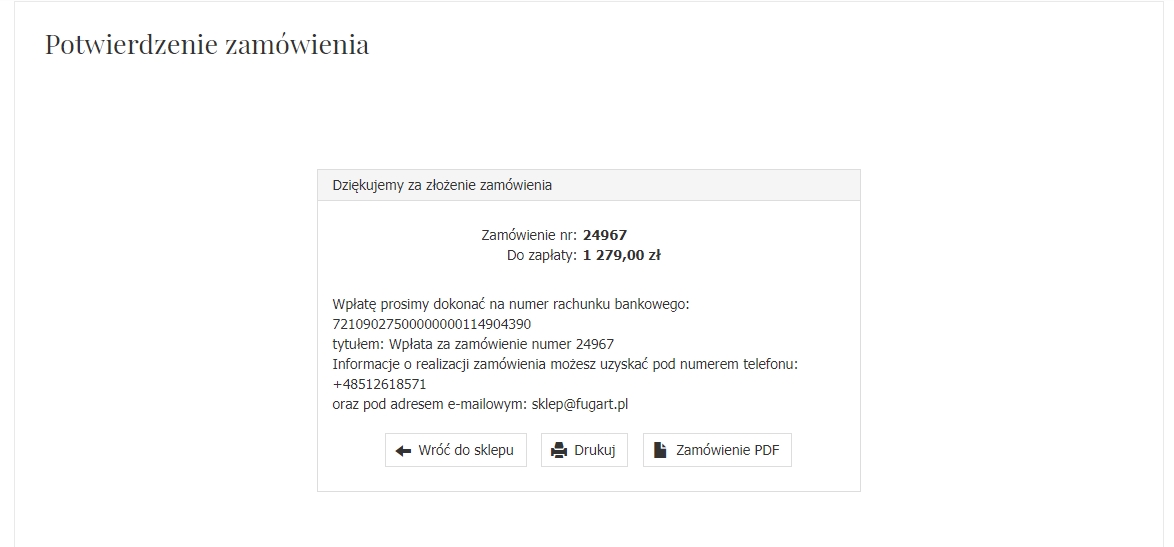Screen dimensions: 1174x547
Task: Download the order via the Zamówienie PDF label
Action: pos(726,451)
